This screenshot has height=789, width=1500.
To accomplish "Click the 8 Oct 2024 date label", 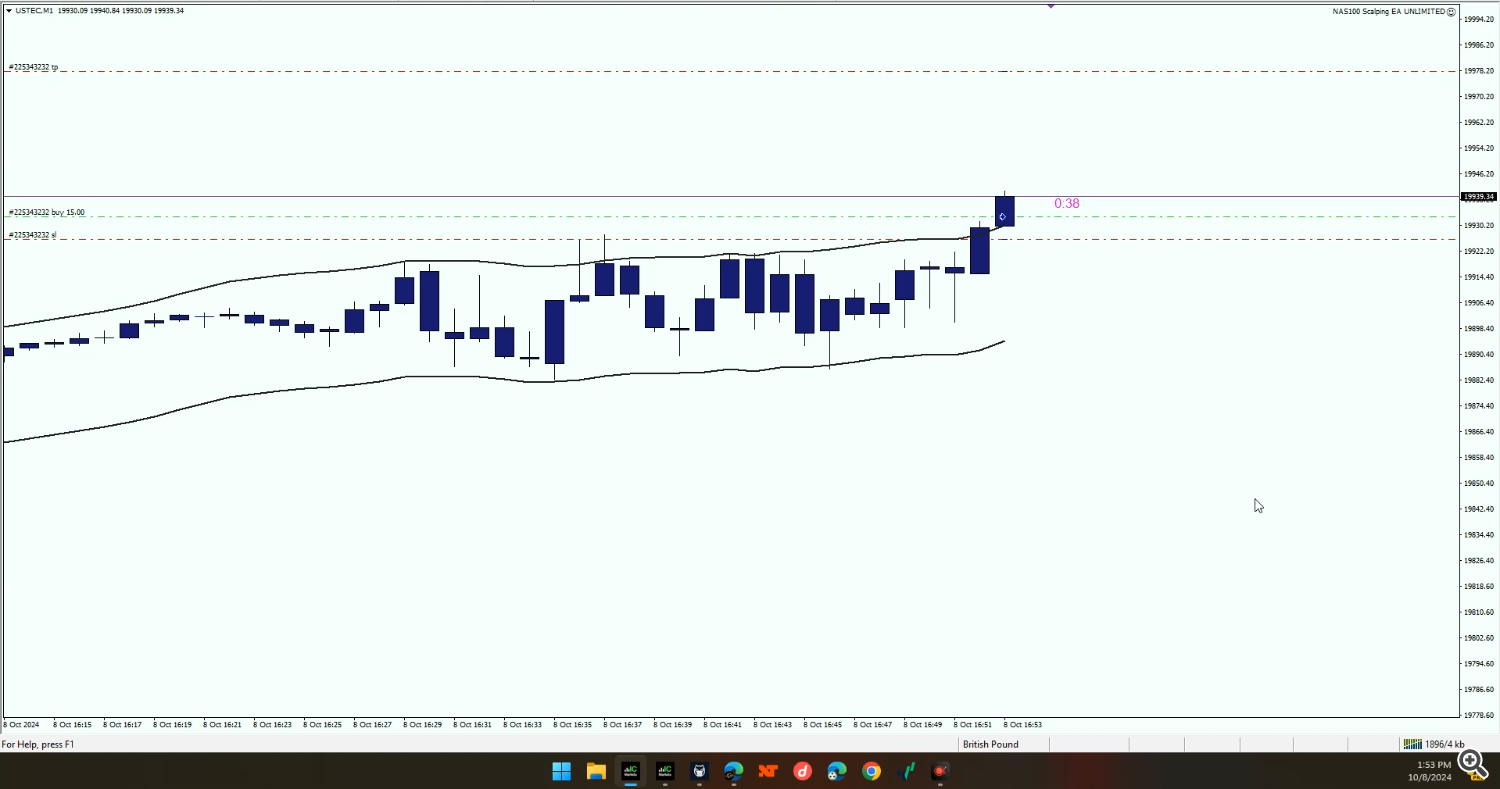I will coord(21,724).
